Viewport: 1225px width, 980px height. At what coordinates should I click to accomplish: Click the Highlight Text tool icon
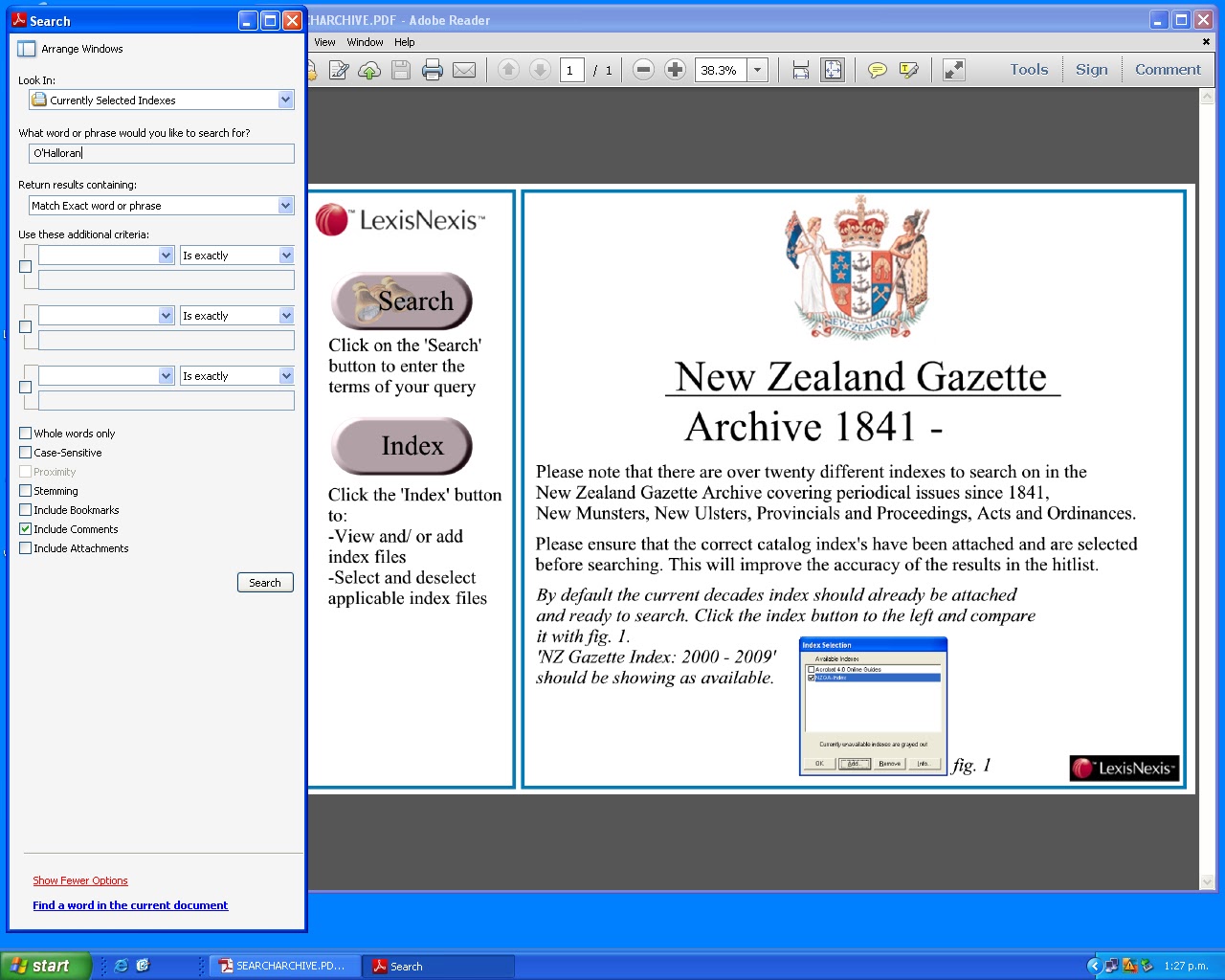(909, 69)
